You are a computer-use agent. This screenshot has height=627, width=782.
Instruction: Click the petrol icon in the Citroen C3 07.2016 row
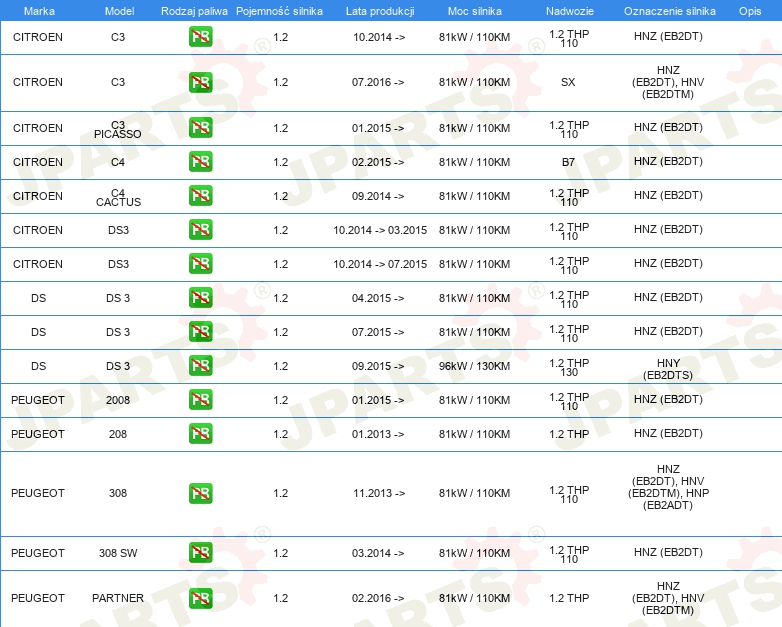coord(200,82)
